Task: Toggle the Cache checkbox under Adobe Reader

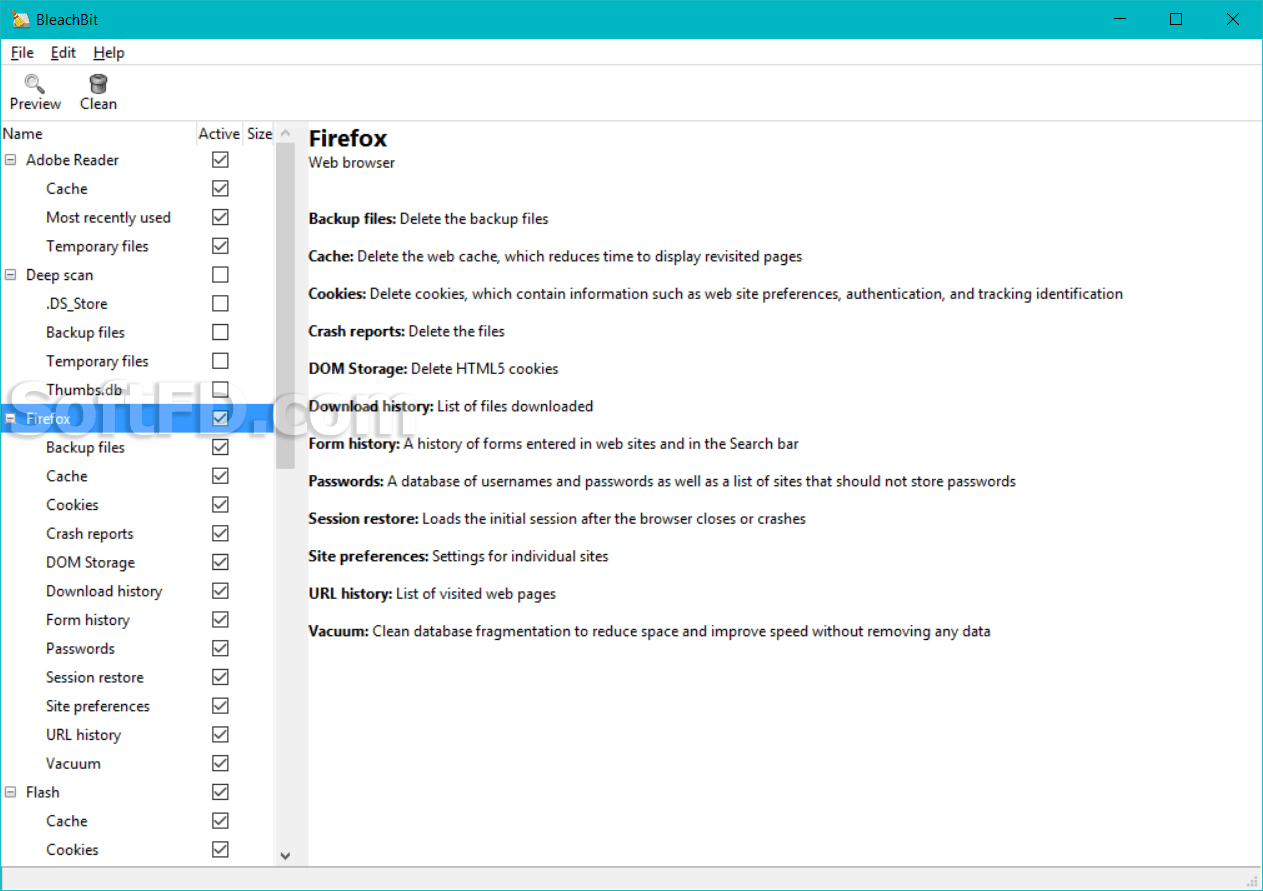Action: (220, 188)
